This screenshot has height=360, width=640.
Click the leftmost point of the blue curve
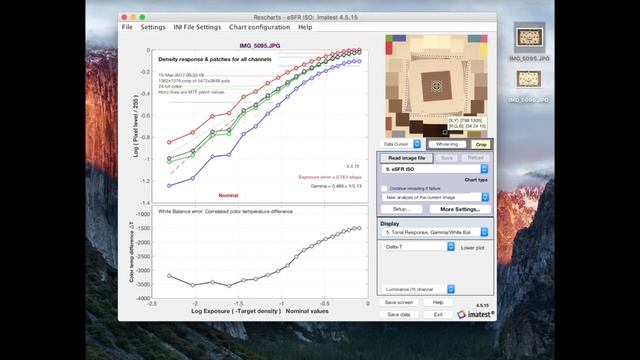click(x=169, y=186)
